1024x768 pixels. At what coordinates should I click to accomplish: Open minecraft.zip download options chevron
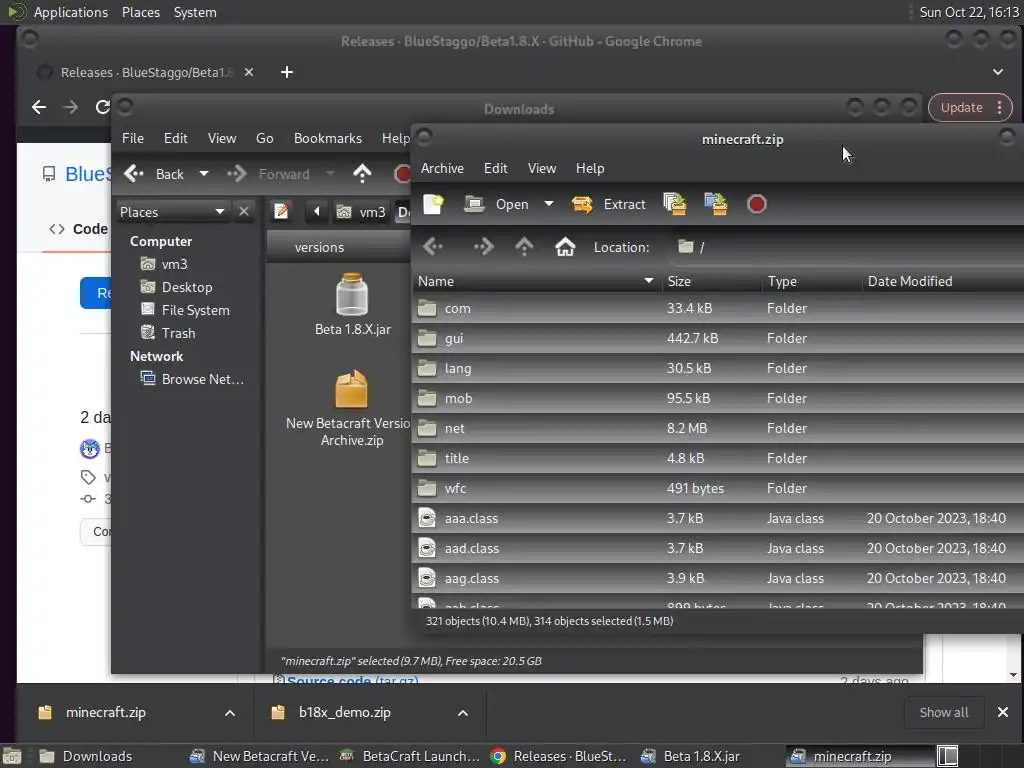[230, 712]
